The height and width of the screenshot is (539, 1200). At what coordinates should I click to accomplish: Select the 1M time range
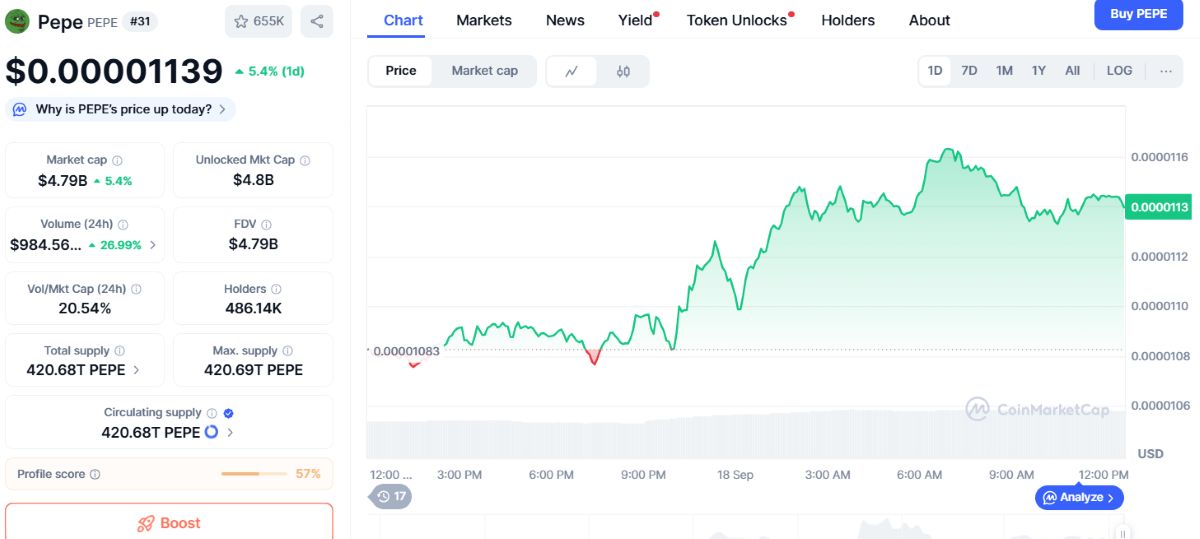1004,71
